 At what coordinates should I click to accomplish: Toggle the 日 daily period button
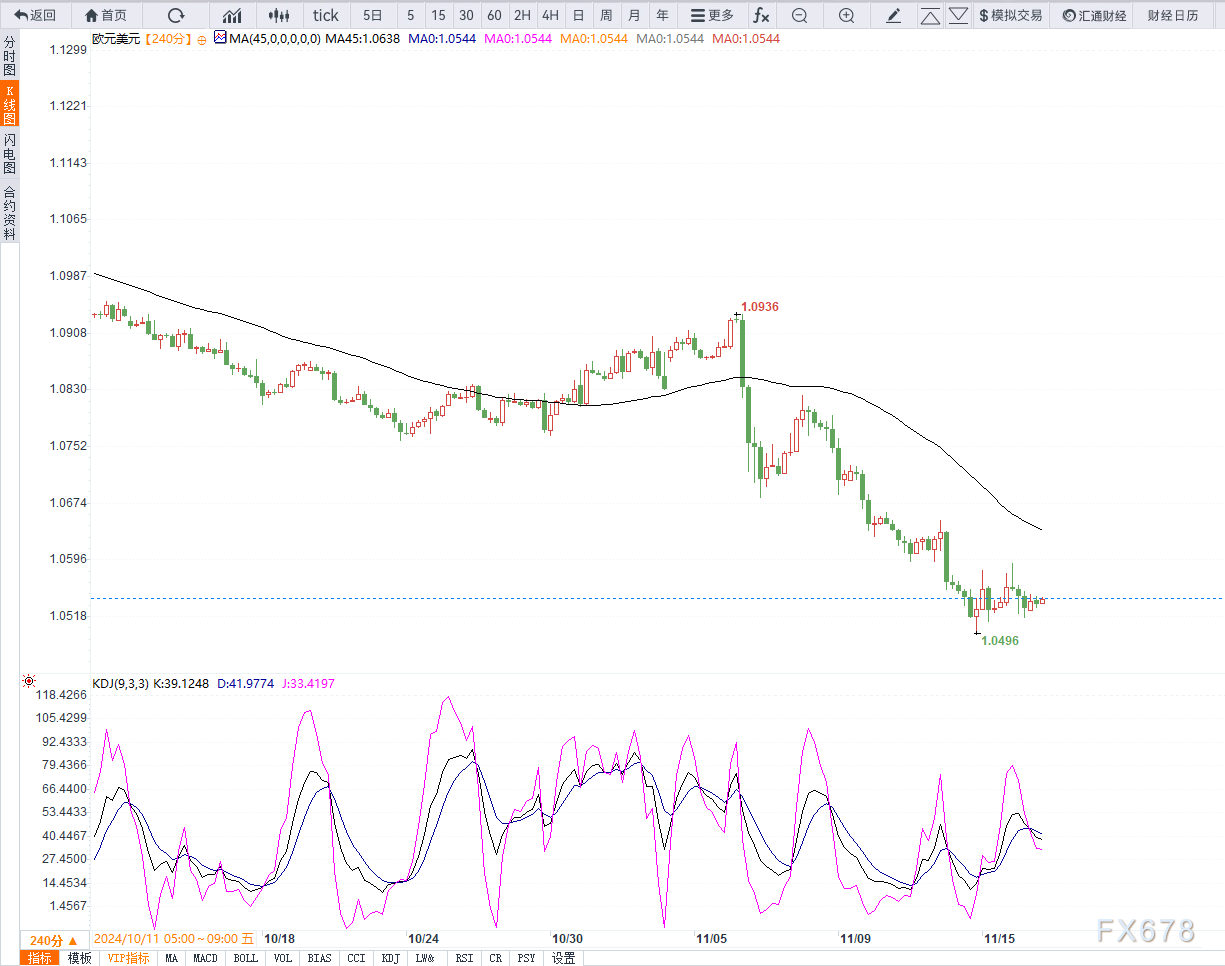tap(578, 15)
